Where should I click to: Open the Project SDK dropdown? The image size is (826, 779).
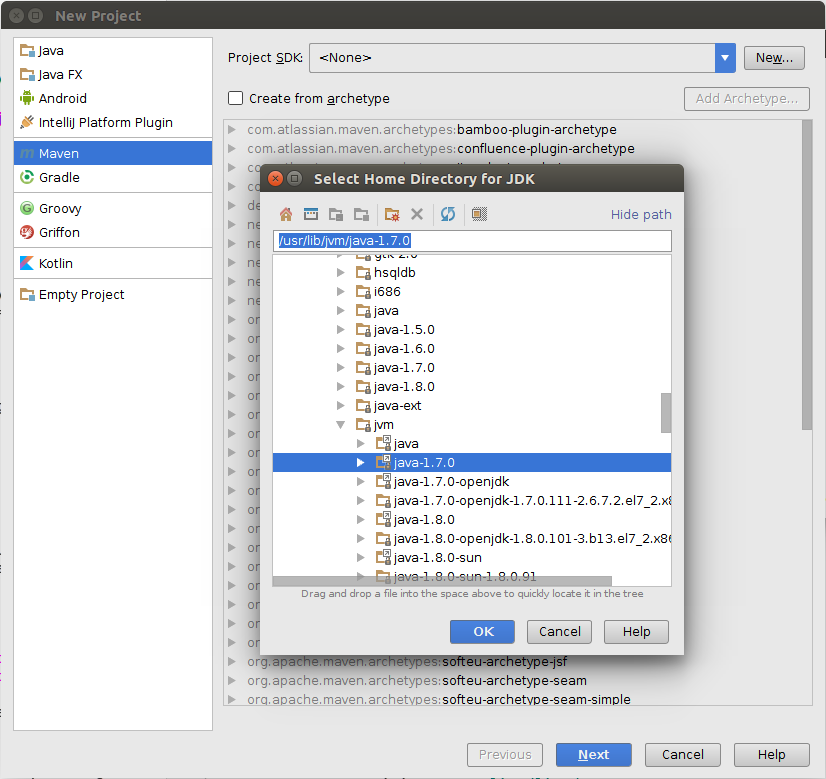tap(725, 58)
